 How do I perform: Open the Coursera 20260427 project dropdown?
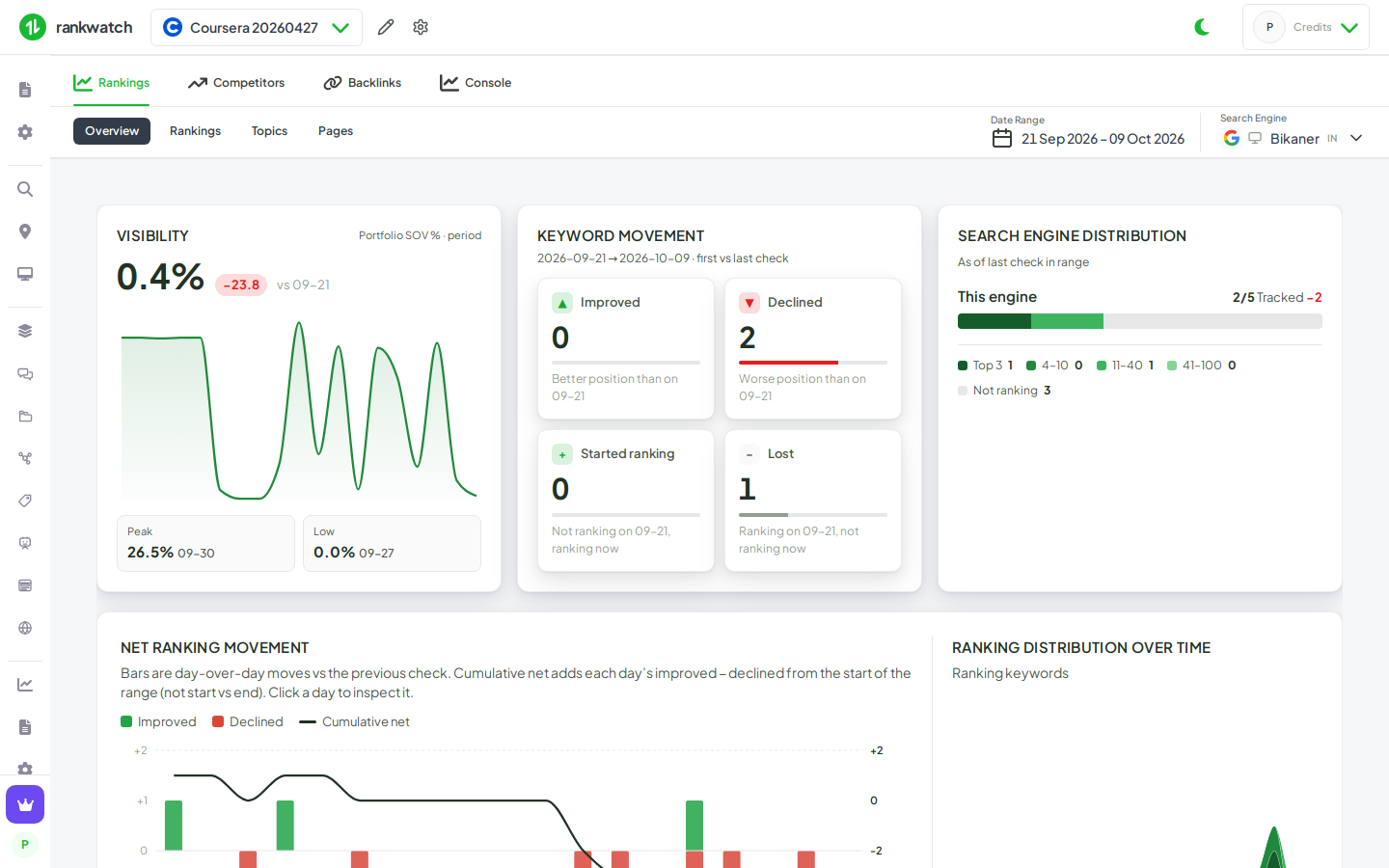point(257,27)
